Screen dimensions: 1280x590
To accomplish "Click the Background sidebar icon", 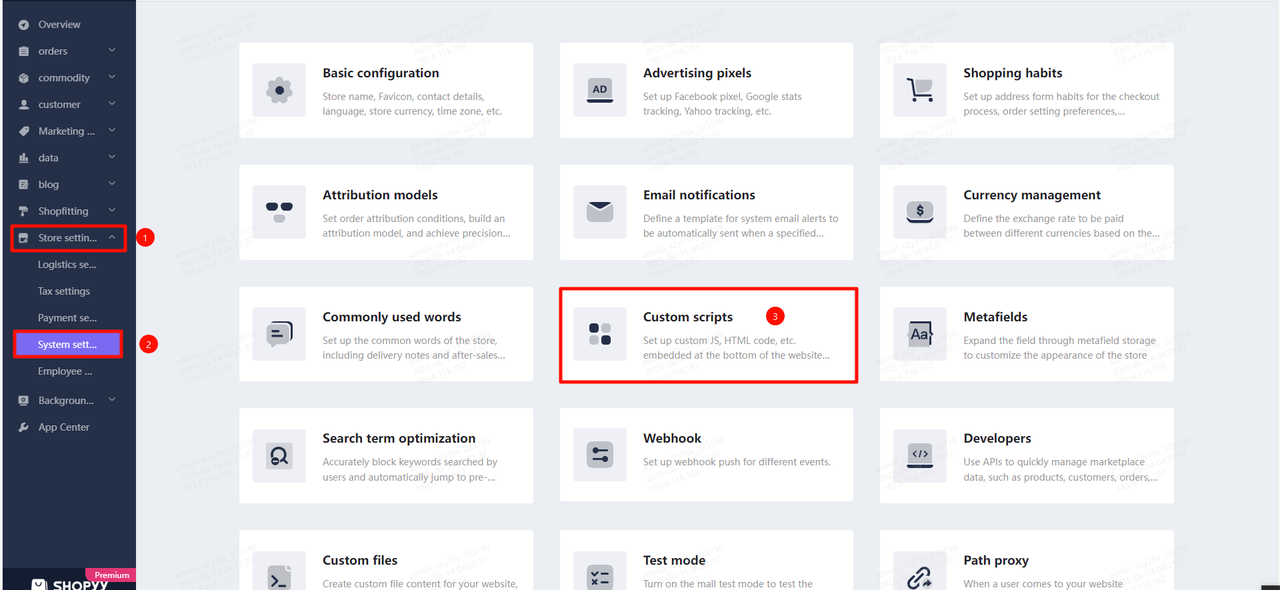I will 24,400.
